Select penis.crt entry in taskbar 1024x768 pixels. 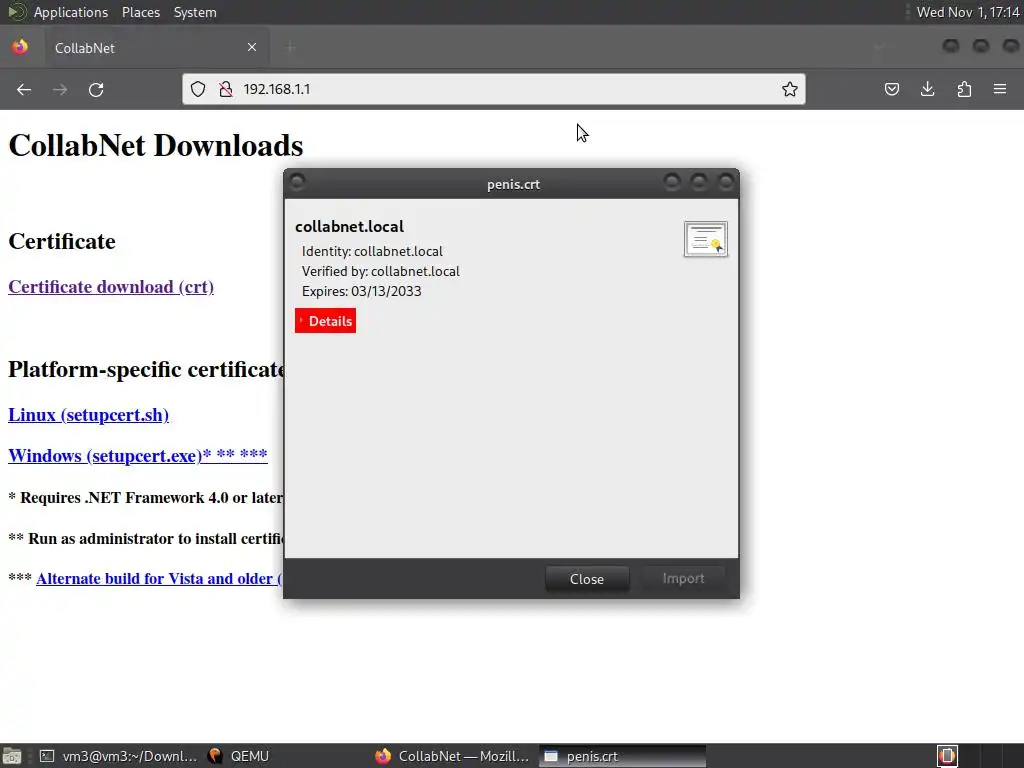(622, 756)
